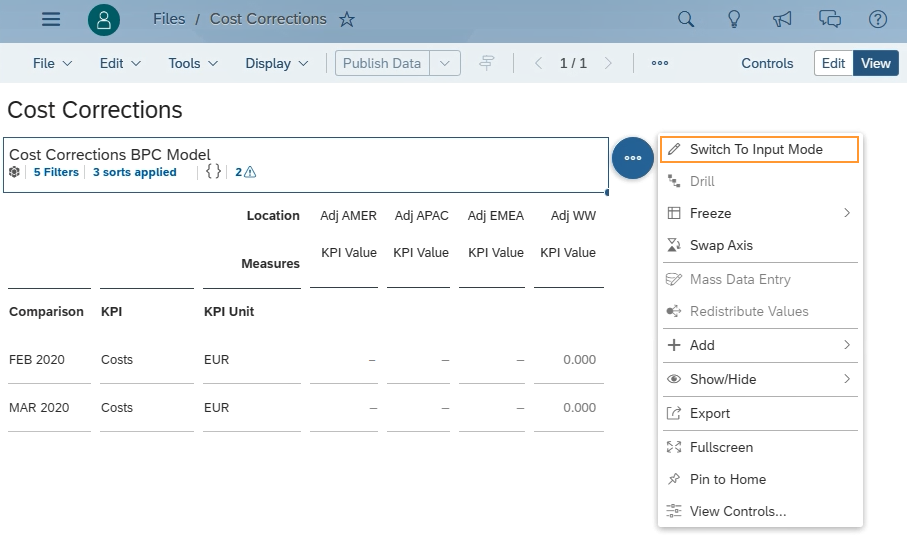
Task: Select the Adj WW value for MAR 2020
Action: point(580,407)
